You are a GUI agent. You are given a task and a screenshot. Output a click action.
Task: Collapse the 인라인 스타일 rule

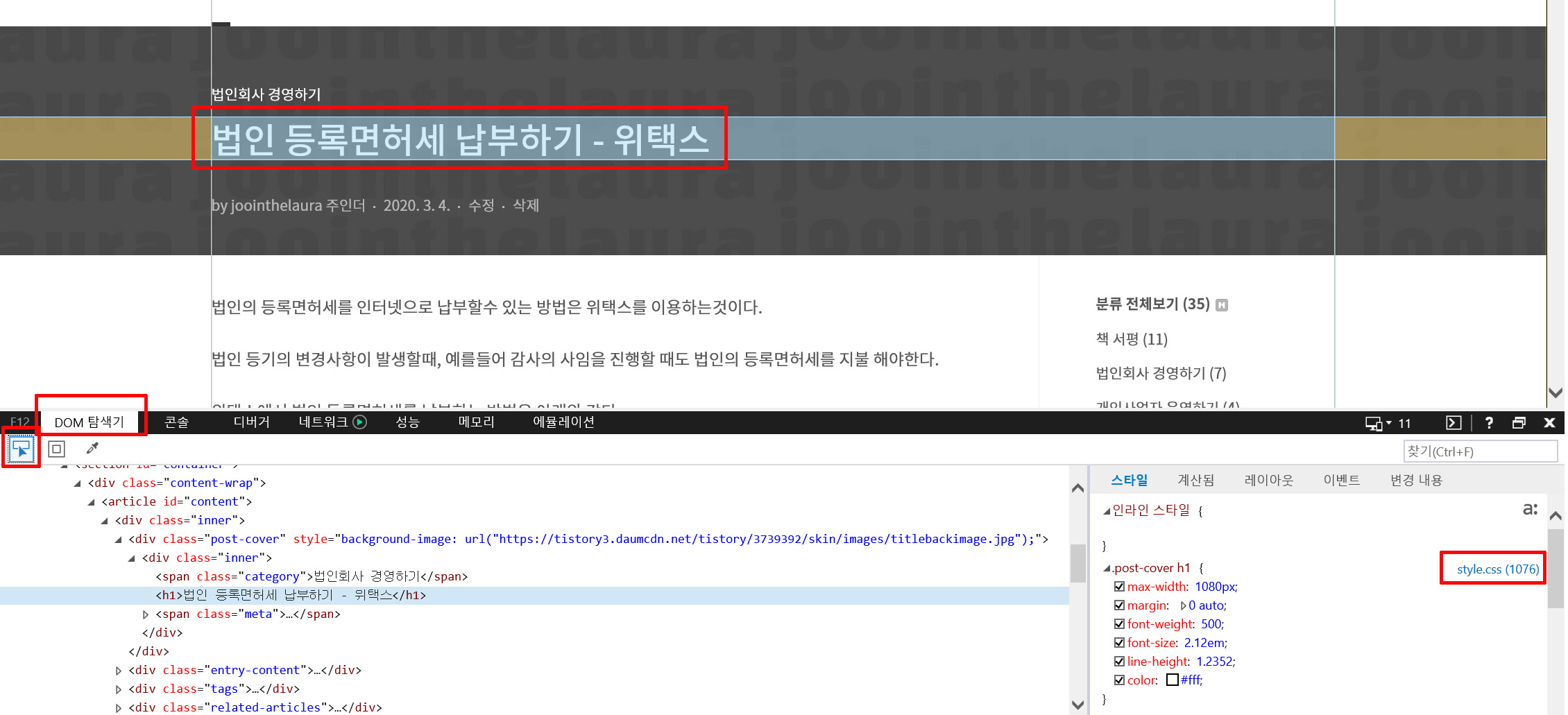[1107, 511]
